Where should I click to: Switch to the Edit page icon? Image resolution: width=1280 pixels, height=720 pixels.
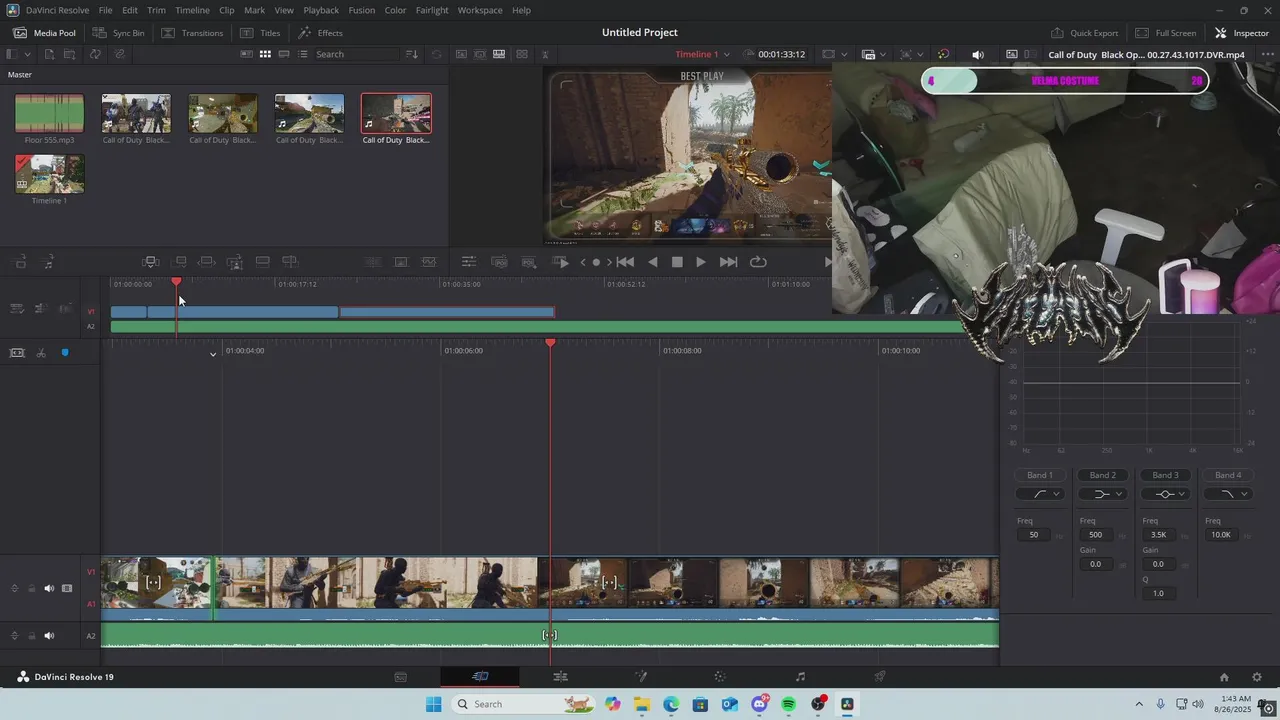click(560, 677)
